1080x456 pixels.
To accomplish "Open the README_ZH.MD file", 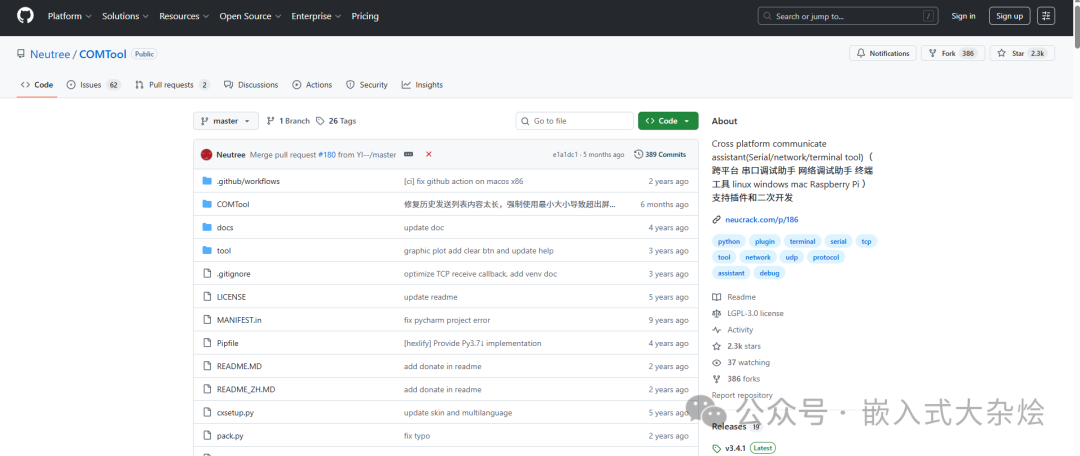I will coord(246,389).
